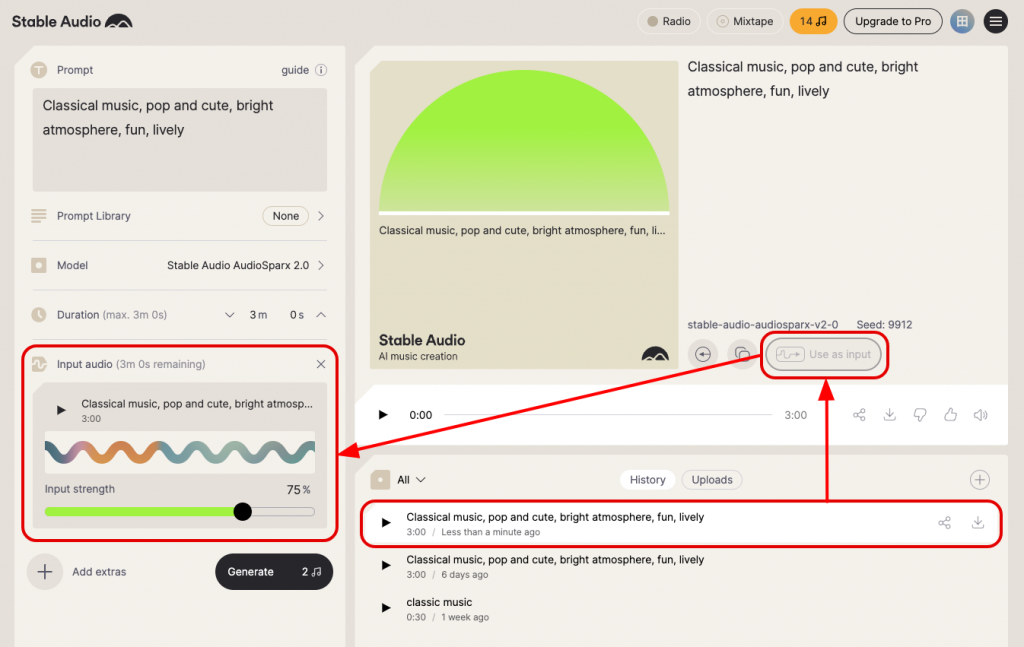The width and height of the screenshot is (1024, 647).
Task: Click the Use as input icon button
Action: [x=823, y=354]
